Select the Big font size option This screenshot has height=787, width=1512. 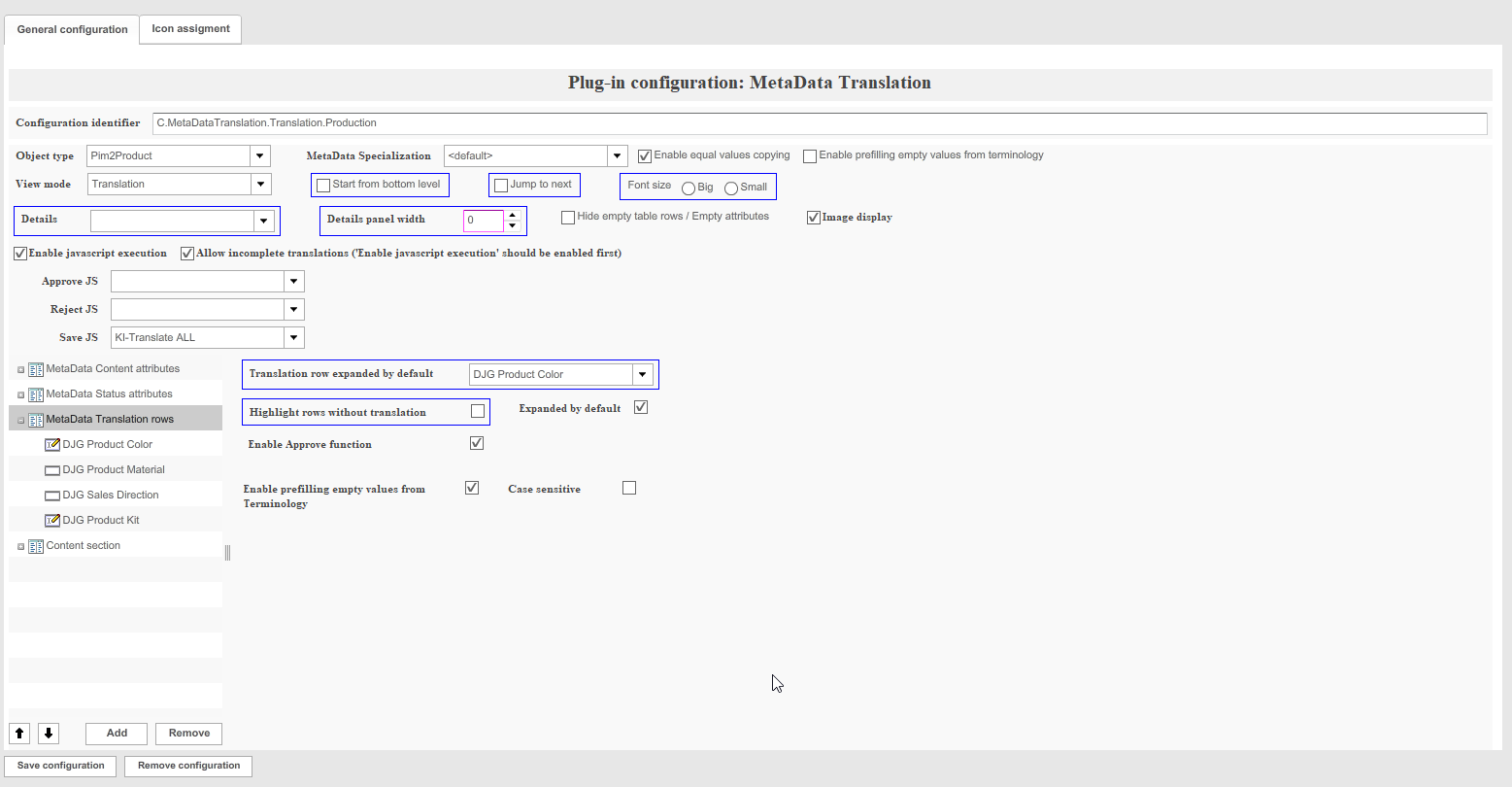[x=689, y=188]
